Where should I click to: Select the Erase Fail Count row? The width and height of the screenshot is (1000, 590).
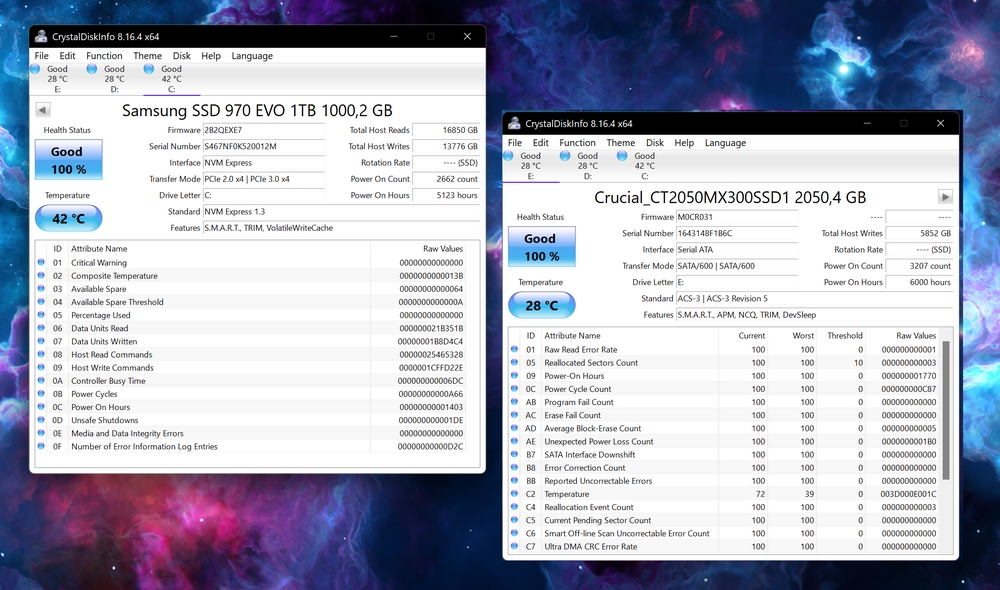point(724,415)
